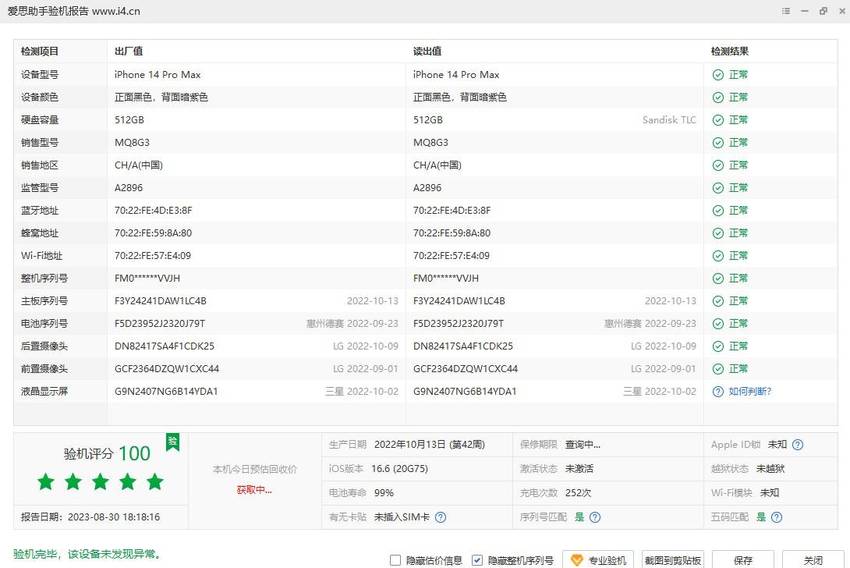
Task: Click the green check icon in 销售地区 row
Action: tap(718, 165)
